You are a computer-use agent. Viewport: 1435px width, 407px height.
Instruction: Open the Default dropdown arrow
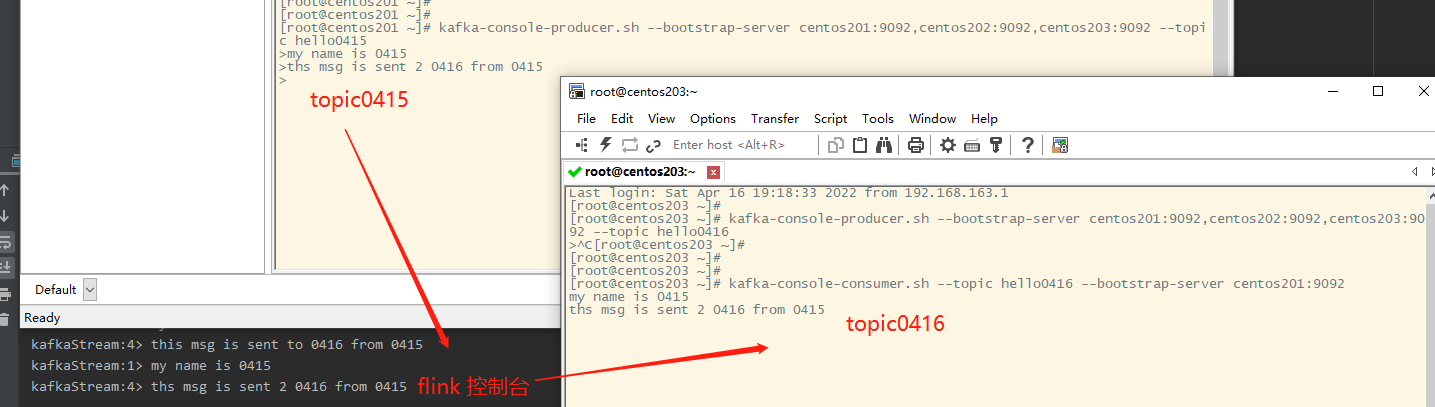(90, 289)
